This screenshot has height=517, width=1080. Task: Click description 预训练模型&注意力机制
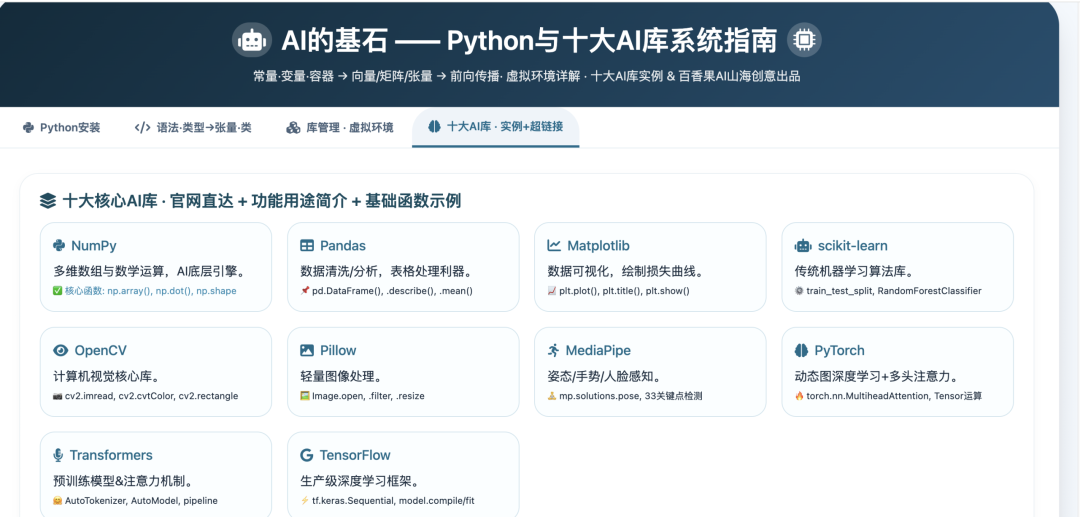[x=123, y=480]
